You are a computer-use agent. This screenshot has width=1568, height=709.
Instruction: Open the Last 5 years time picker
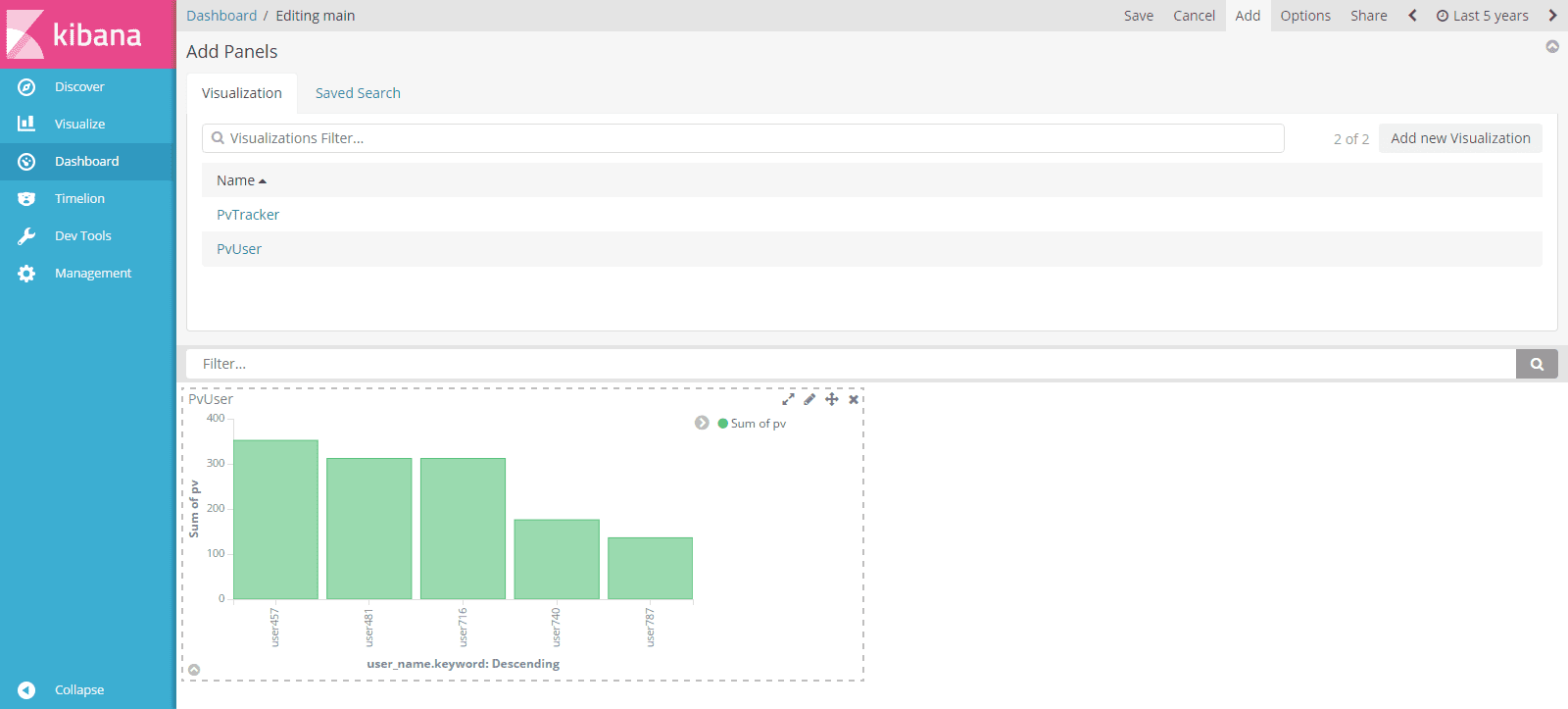pos(1482,16)
